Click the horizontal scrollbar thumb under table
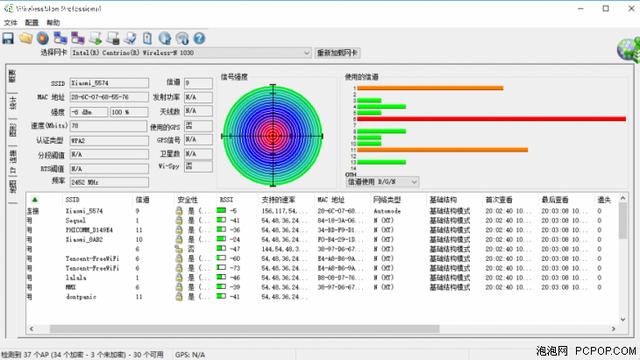 click(244, 329)
